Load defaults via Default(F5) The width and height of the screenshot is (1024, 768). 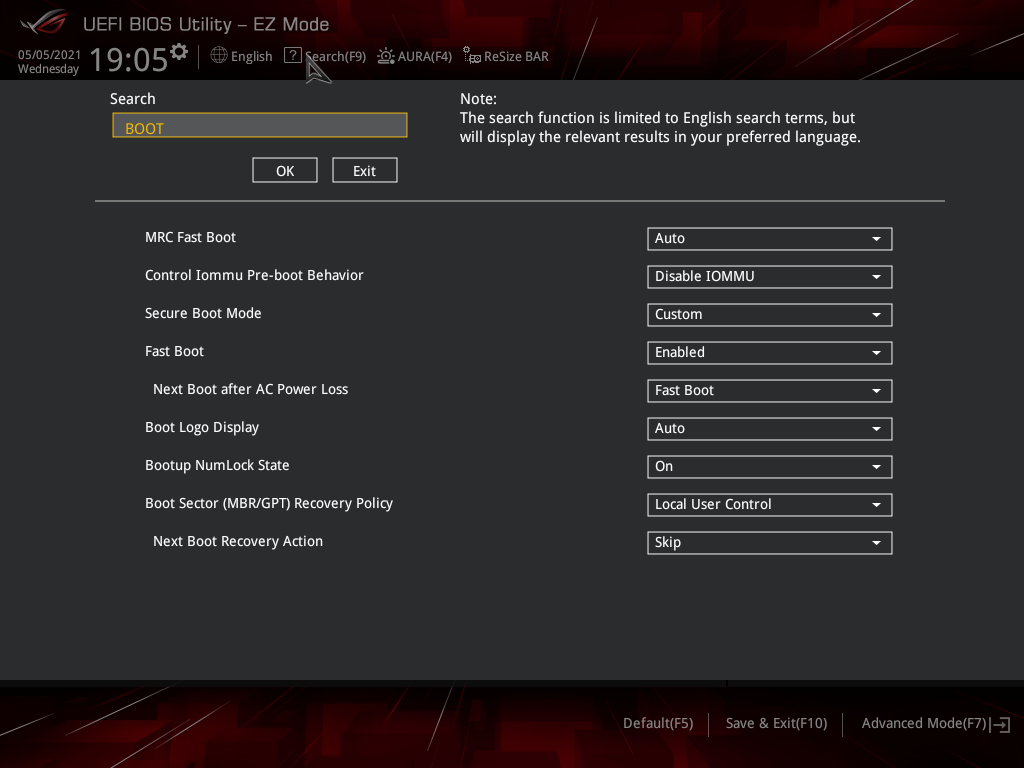click(658, 723)
